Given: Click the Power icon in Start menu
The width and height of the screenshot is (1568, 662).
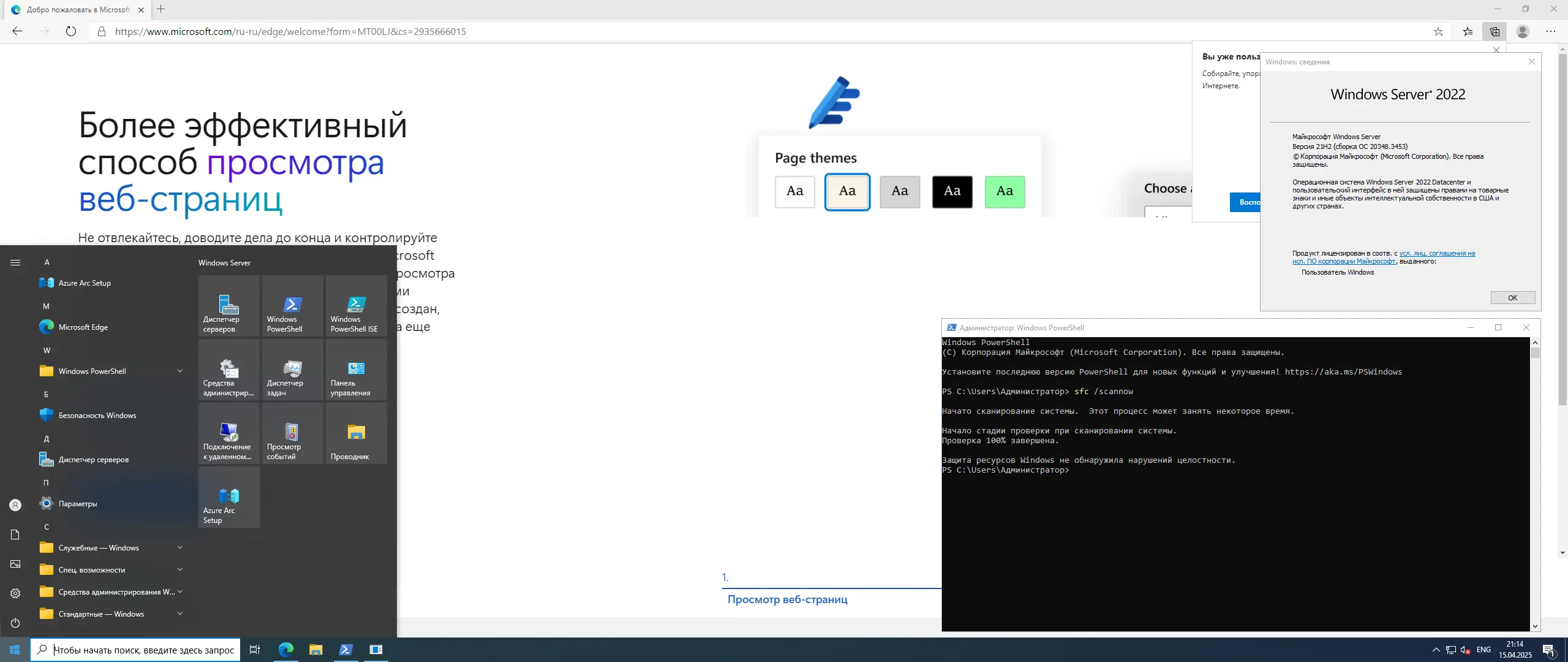Looking at the screenshot, I should (x=15, y=623).
